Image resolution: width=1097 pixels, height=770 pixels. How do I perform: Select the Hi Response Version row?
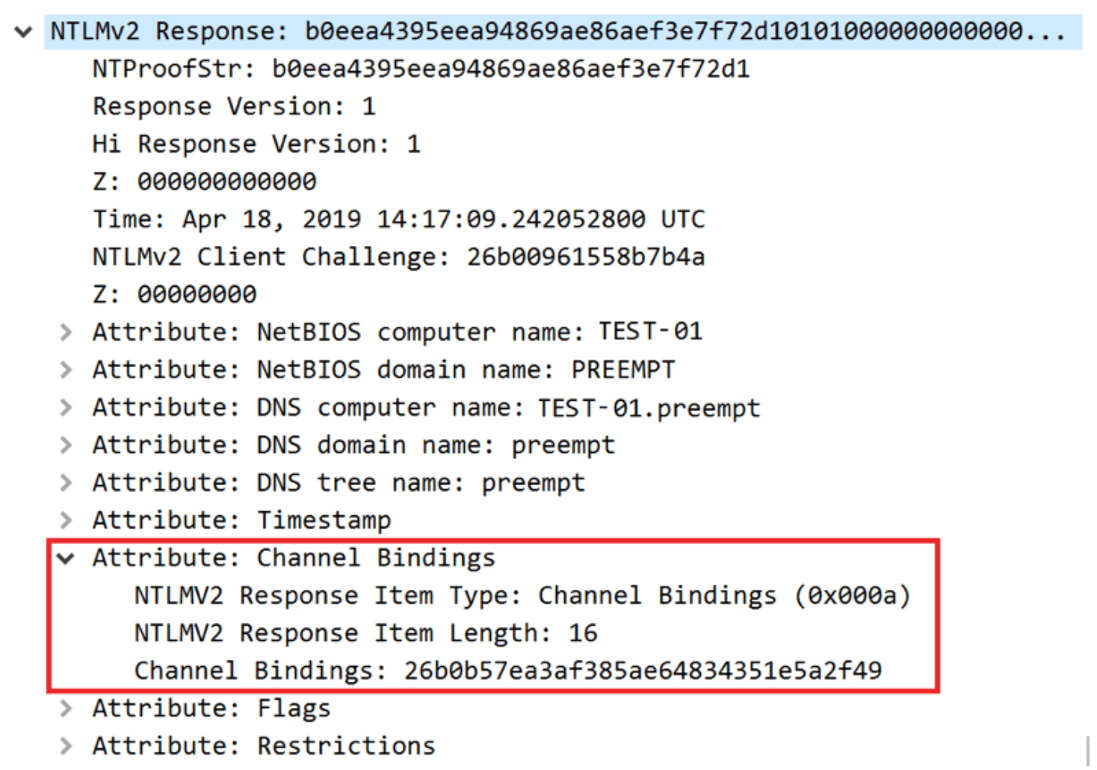coord(256,144)
